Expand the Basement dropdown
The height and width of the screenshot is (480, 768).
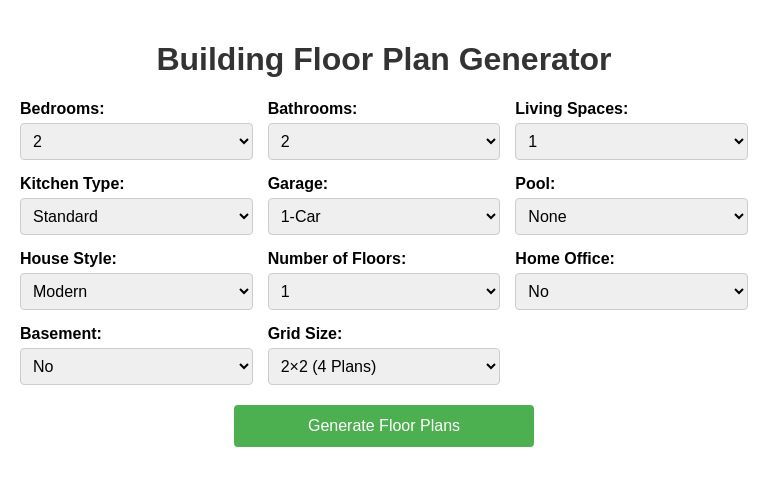click(136, 367)
